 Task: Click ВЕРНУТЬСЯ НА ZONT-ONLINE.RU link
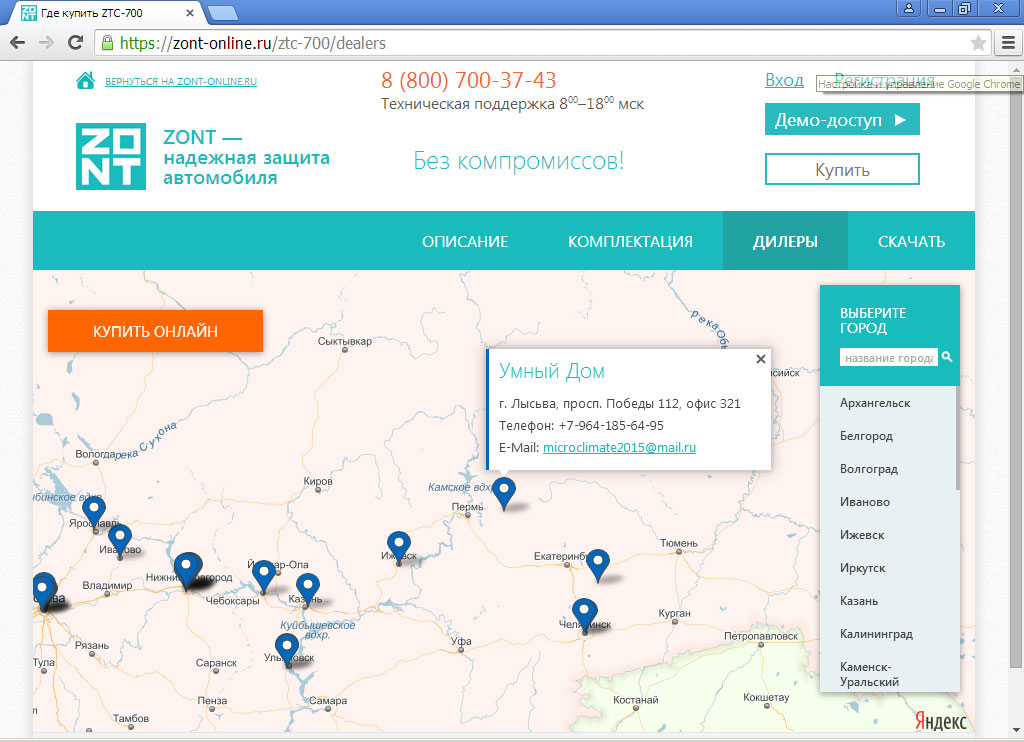click(x=181, y=82)
